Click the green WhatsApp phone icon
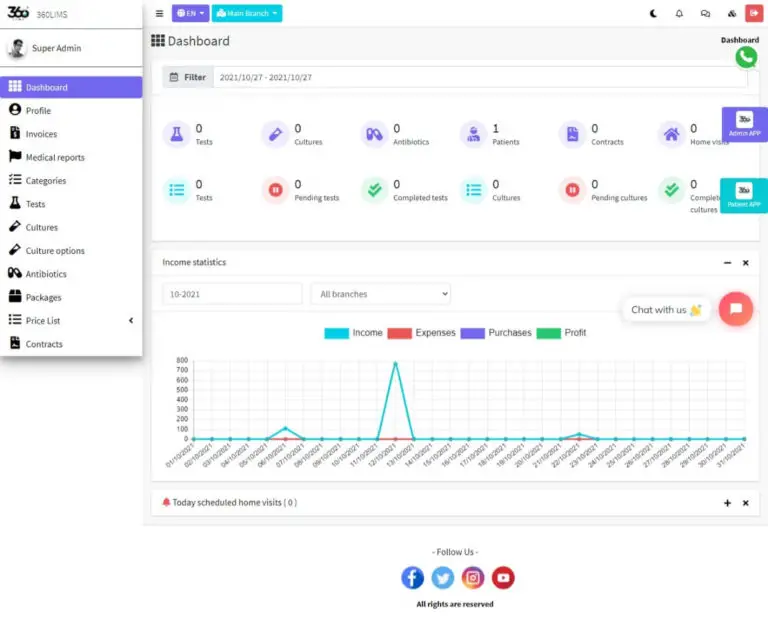Viewport: 768px width, 617px height. (746, 58)
